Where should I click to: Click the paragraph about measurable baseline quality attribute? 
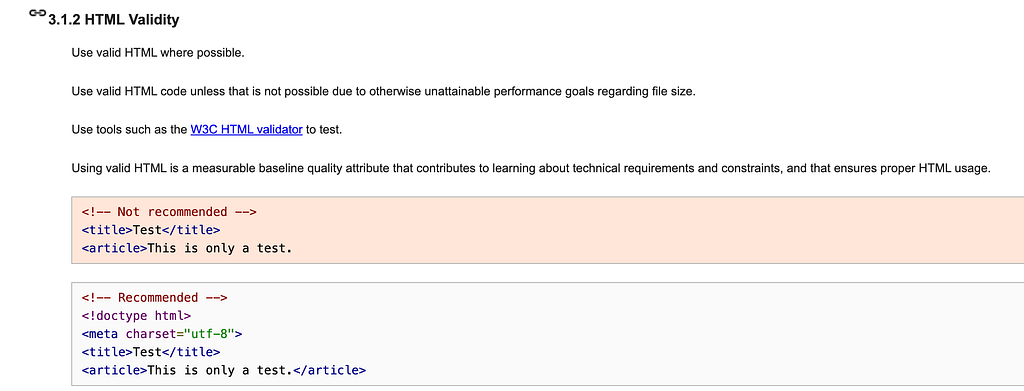point(530,168)
